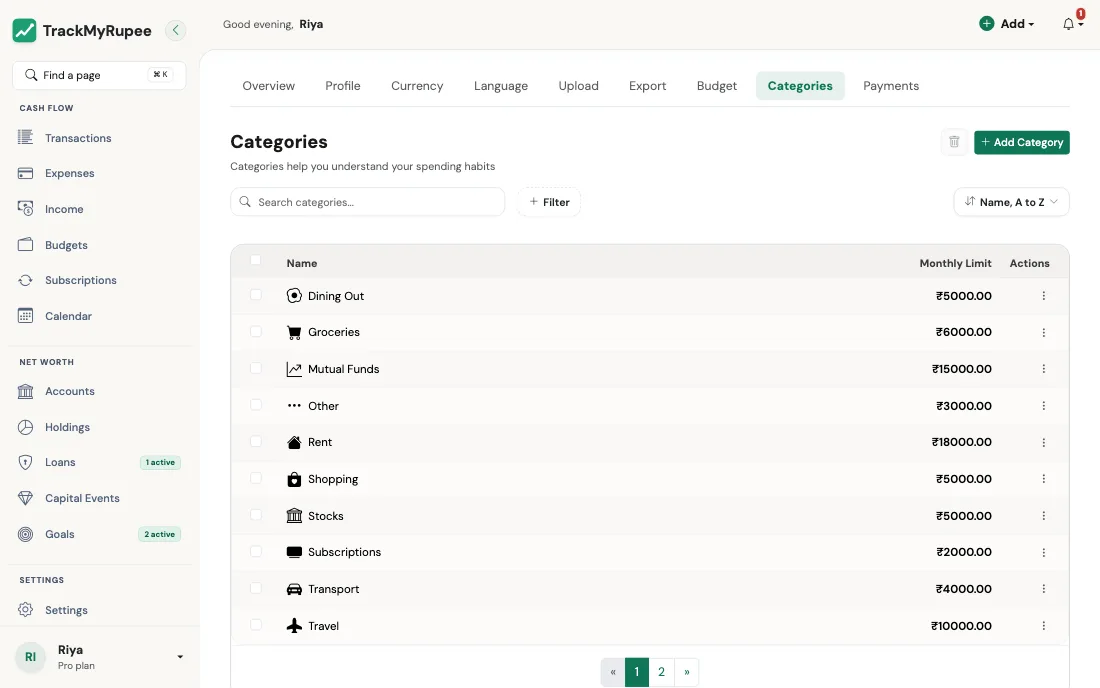Go to sidebar Subscriptions page
The width and height of the screenshot is (1100, 688).
coord(81,280)
